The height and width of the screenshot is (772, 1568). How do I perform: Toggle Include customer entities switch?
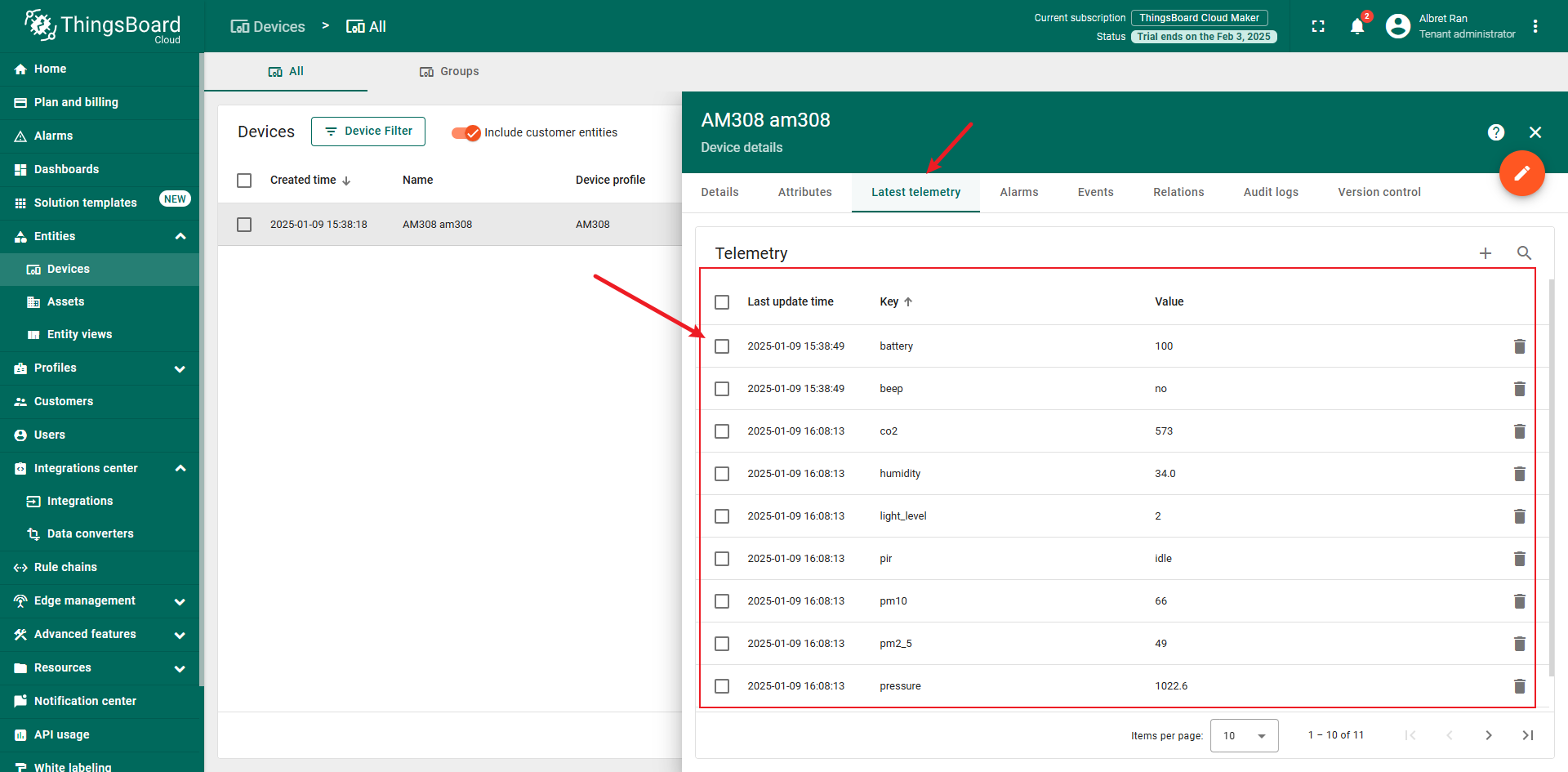[466, 132]
